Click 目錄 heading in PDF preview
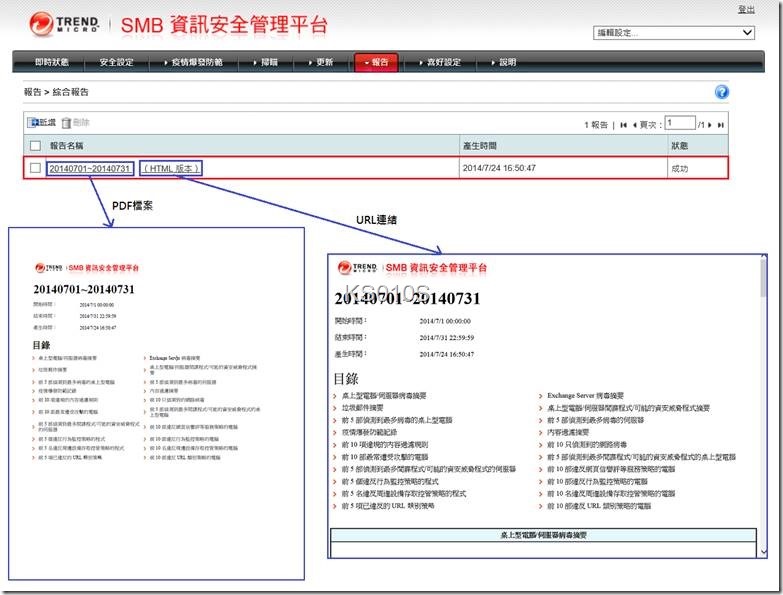This screenshot has height=595, width=783. pyautogui.click(x=41, y=345)
